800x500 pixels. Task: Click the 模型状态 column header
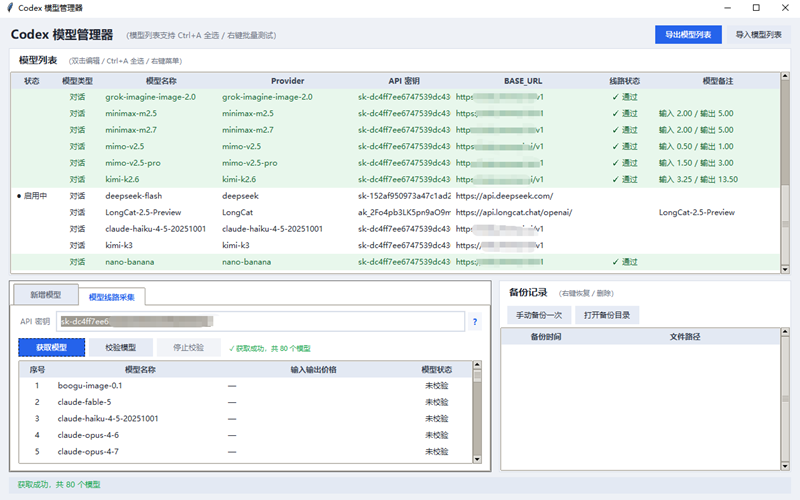[x=436, y=369]
